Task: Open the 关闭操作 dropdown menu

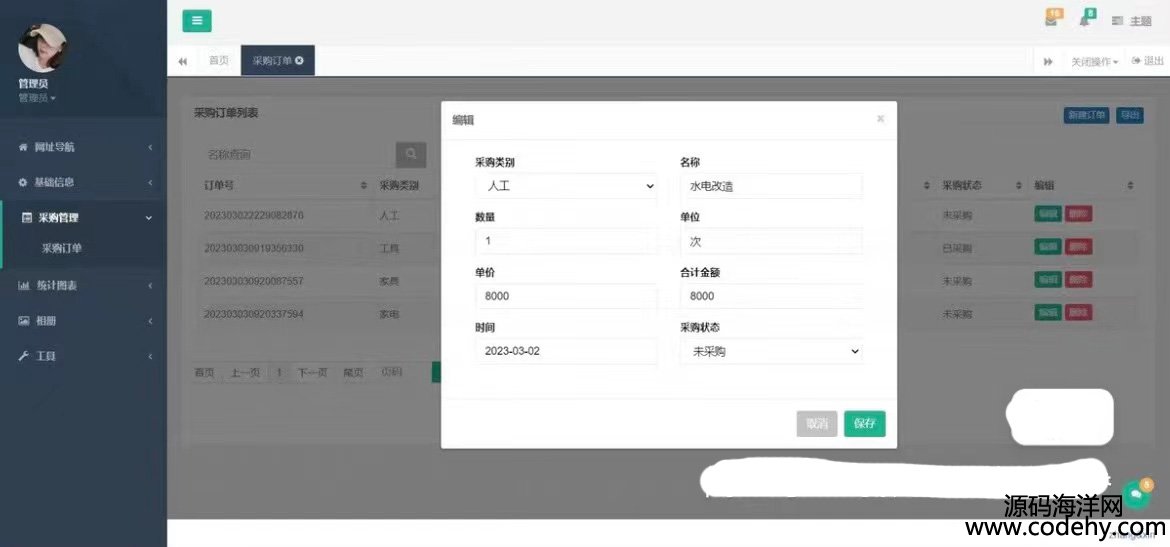Action: pos(1094,62)
